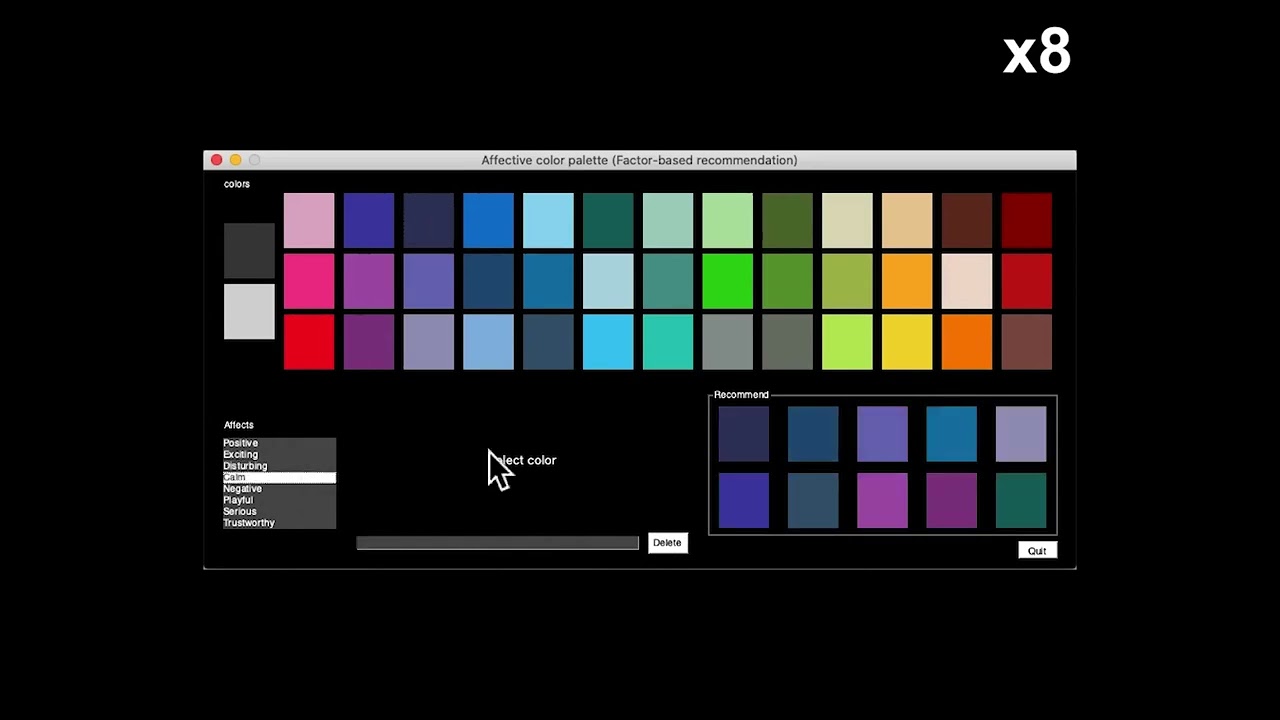This screenshot has width=1280, height=720.
Task: Choose the medium gray swatch in bottom row
Action: click(x=728, y=342)
